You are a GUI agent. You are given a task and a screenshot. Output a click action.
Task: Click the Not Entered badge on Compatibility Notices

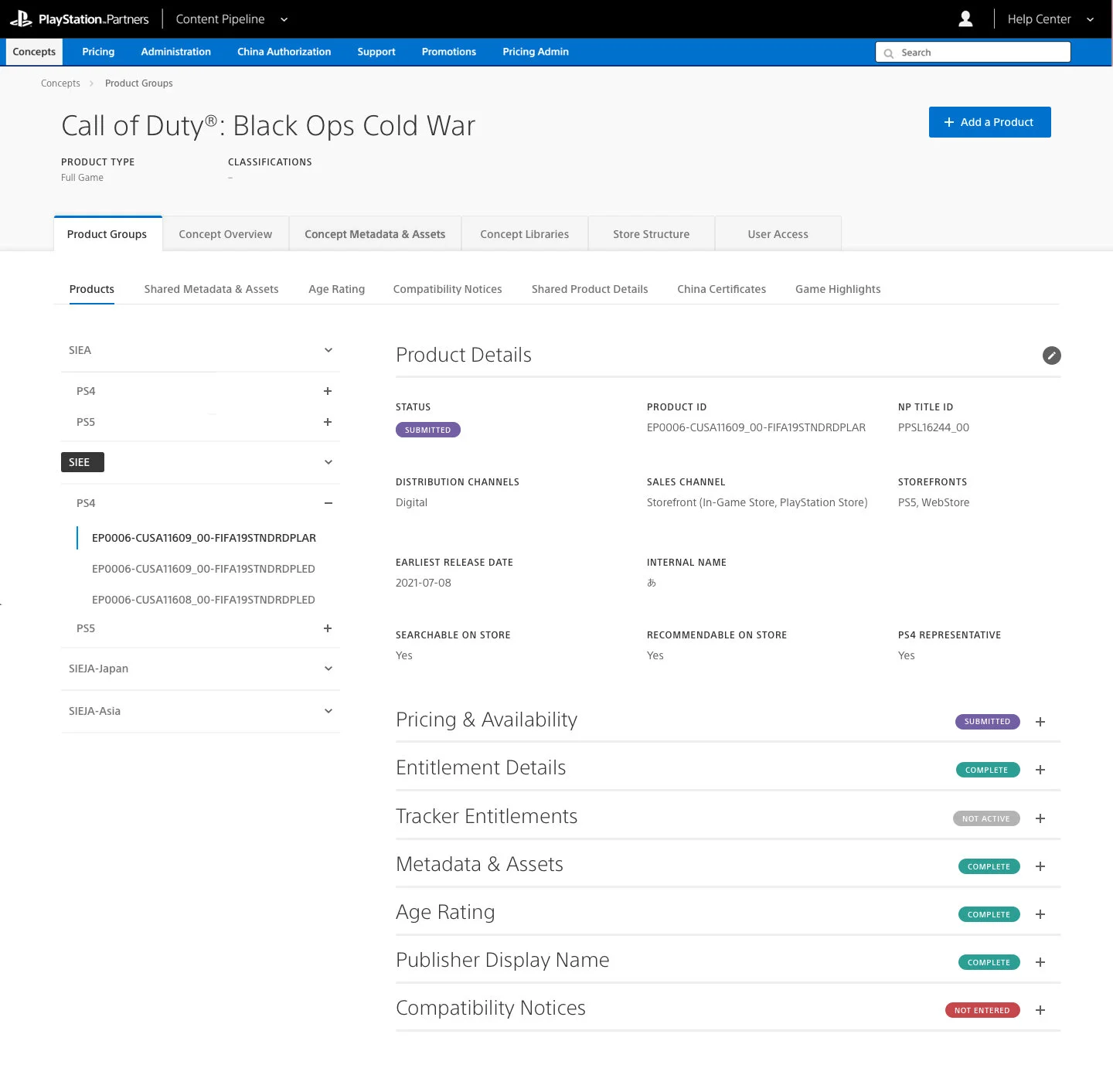(x=982, y=1010)
